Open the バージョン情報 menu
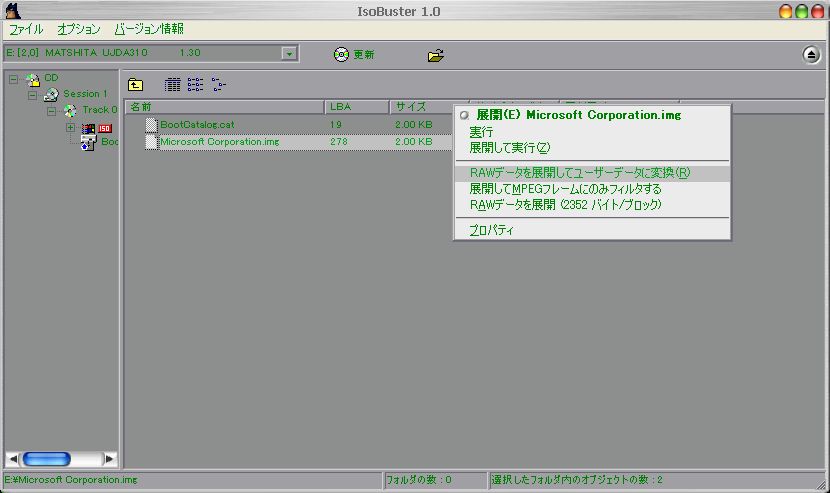The height and width of the screenshot is (493, 830). pyautogui.click(x=149, y=29)
